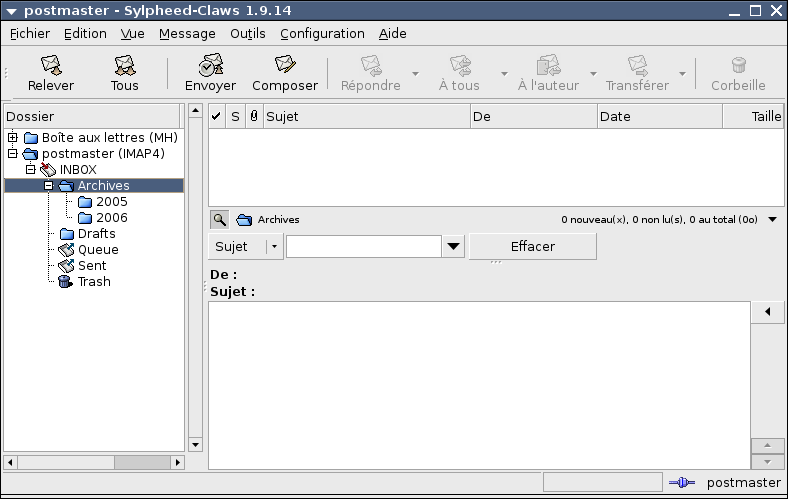
Task: Sort by the checkmark mark column
Action: 216,117
